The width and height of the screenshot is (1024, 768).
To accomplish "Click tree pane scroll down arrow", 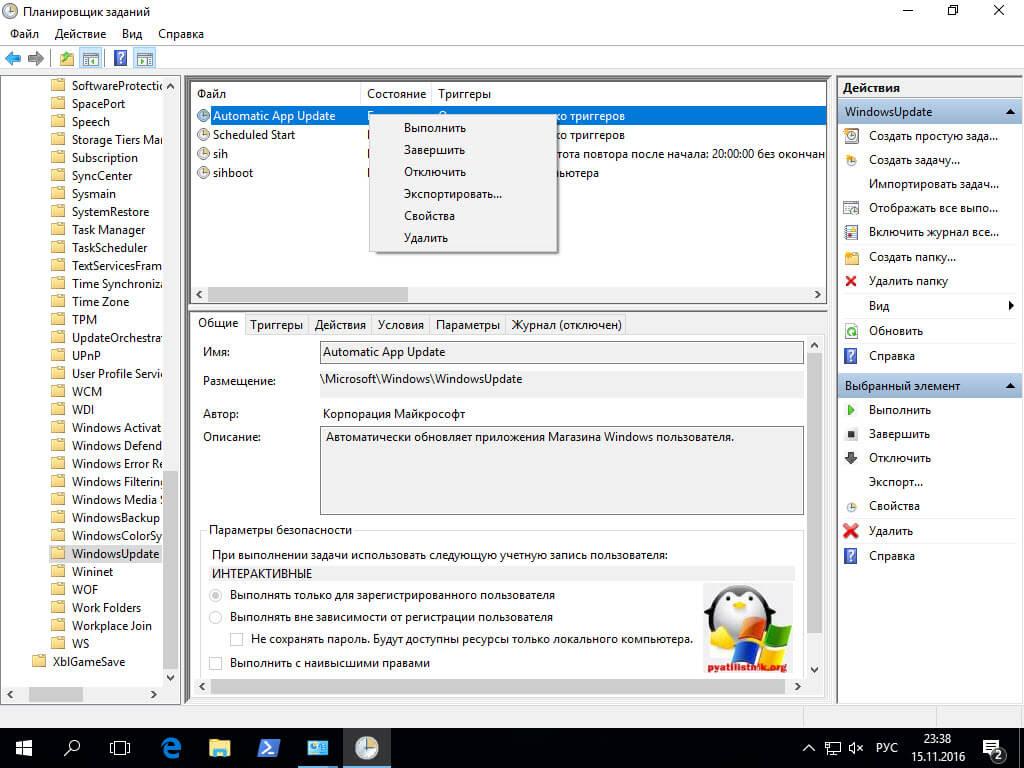I will point(170,677).
